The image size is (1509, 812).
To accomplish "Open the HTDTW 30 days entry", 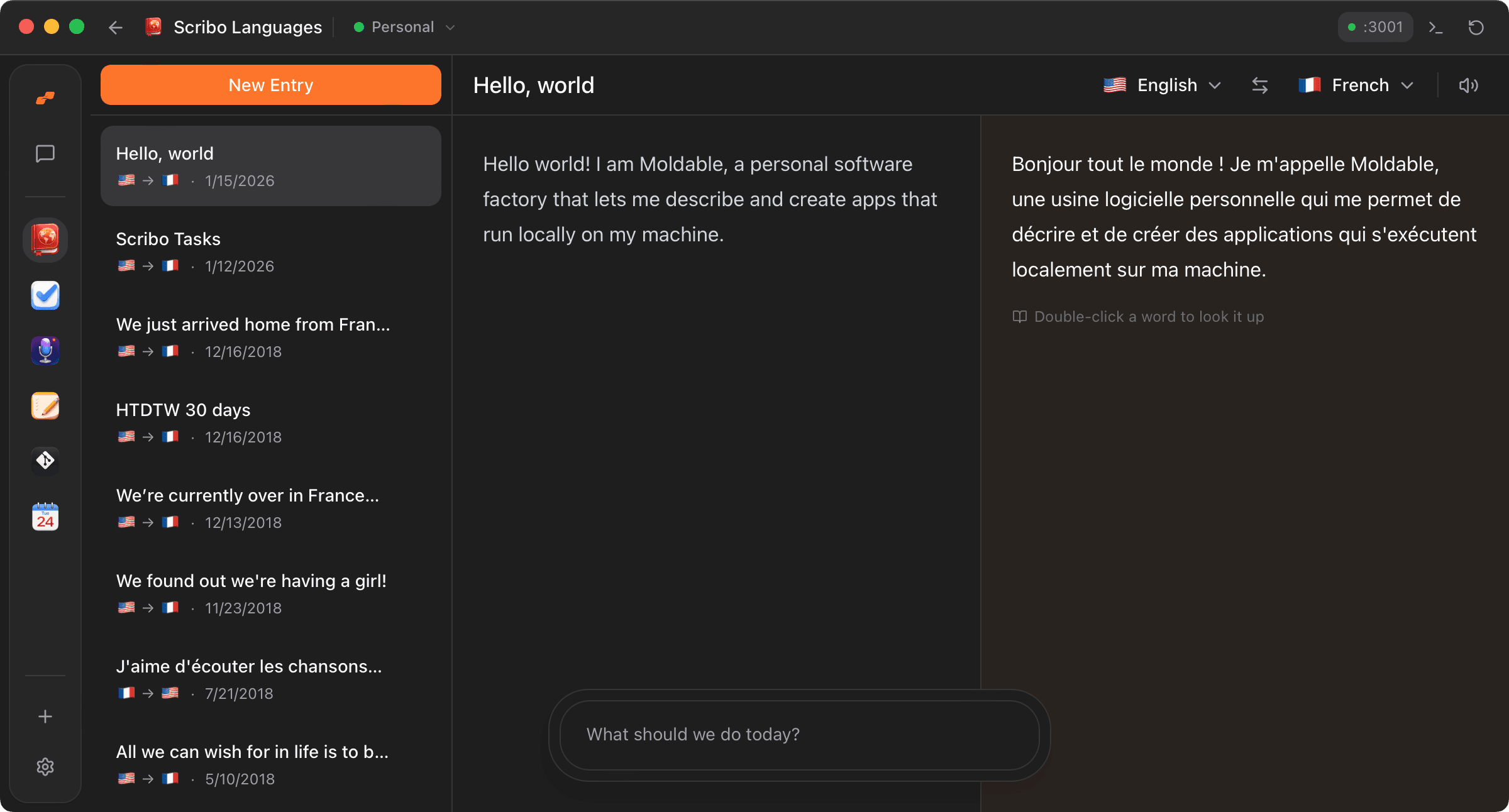I will [270, 422].
